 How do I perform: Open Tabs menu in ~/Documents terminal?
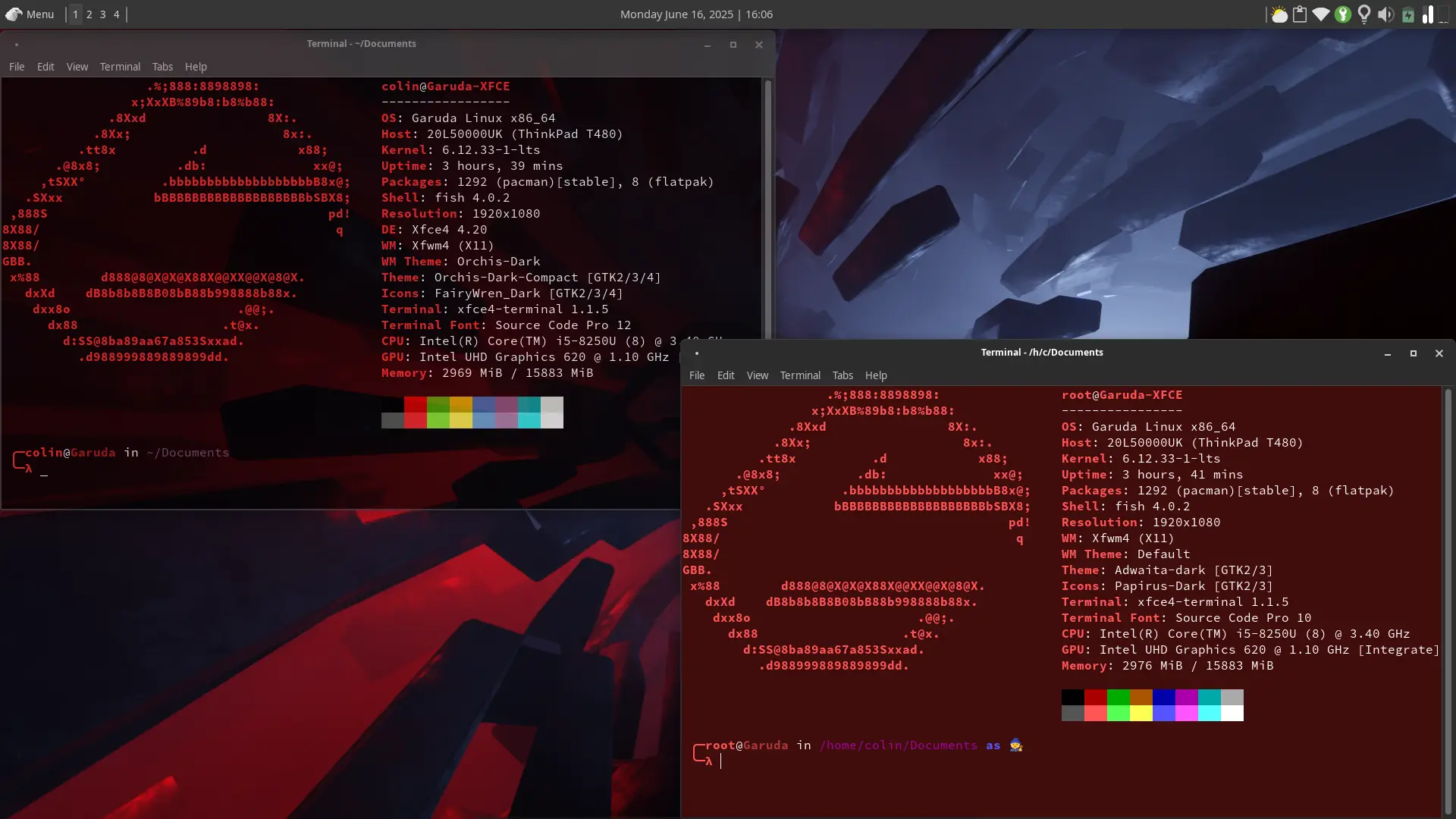pos(162,67)
